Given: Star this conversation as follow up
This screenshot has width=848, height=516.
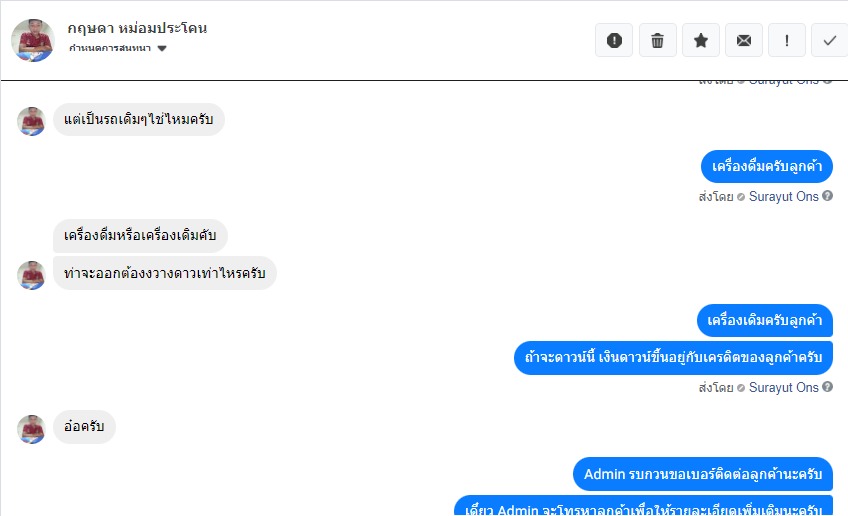Looking at the screenshot, I should (700, 40).
